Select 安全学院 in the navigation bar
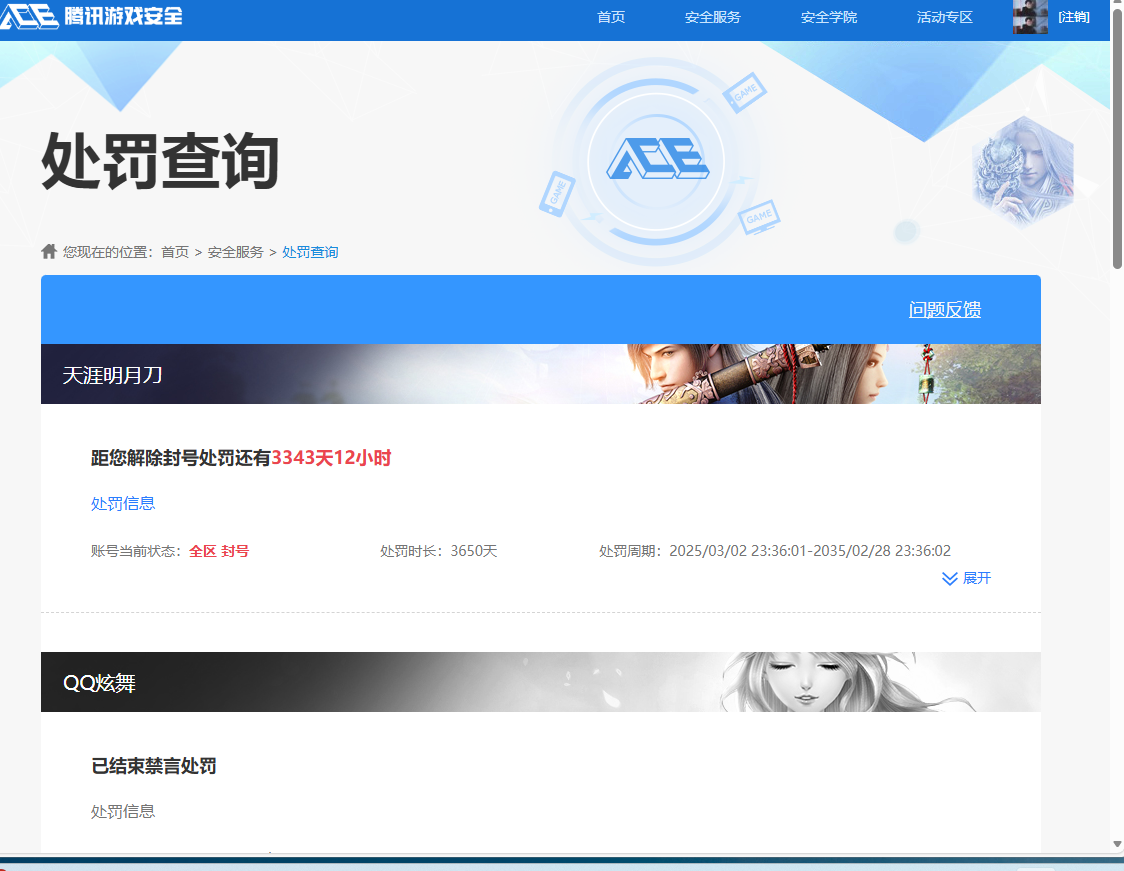Screen dimensions: 1124x871 coord(828,17)
